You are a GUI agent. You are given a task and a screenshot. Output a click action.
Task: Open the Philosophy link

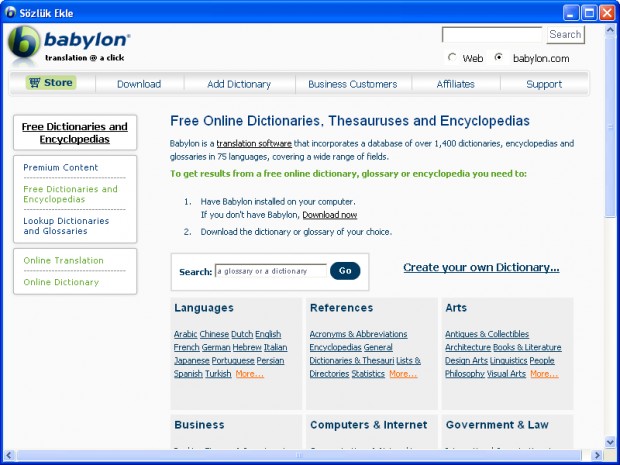click(465, 374)
